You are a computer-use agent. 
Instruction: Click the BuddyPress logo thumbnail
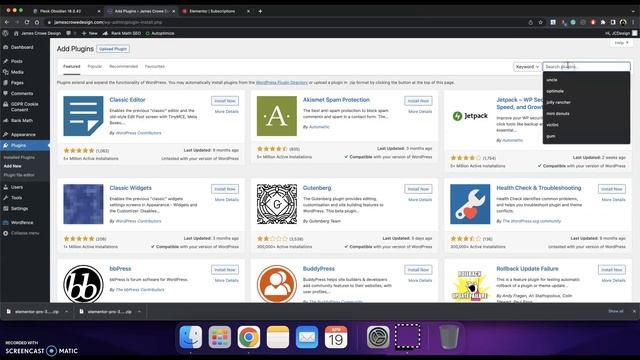[277, 284]
